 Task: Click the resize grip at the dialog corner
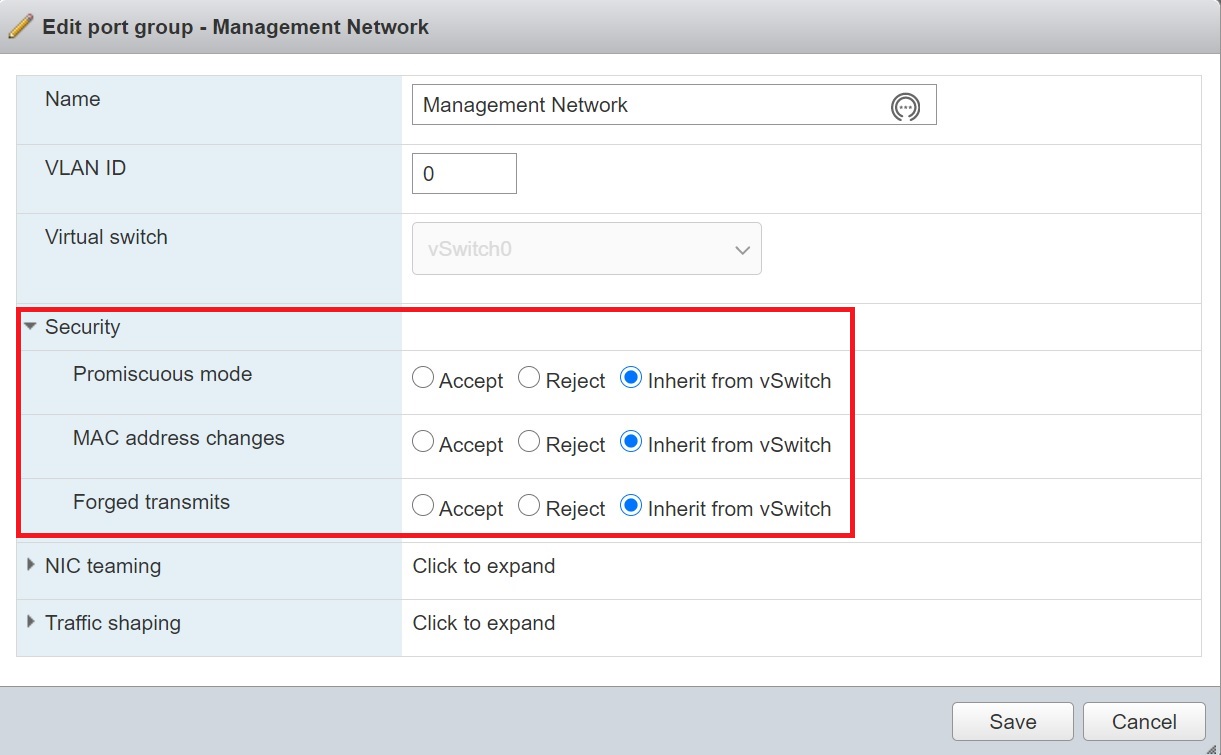pyautogui.click(x=1211, y=746)
